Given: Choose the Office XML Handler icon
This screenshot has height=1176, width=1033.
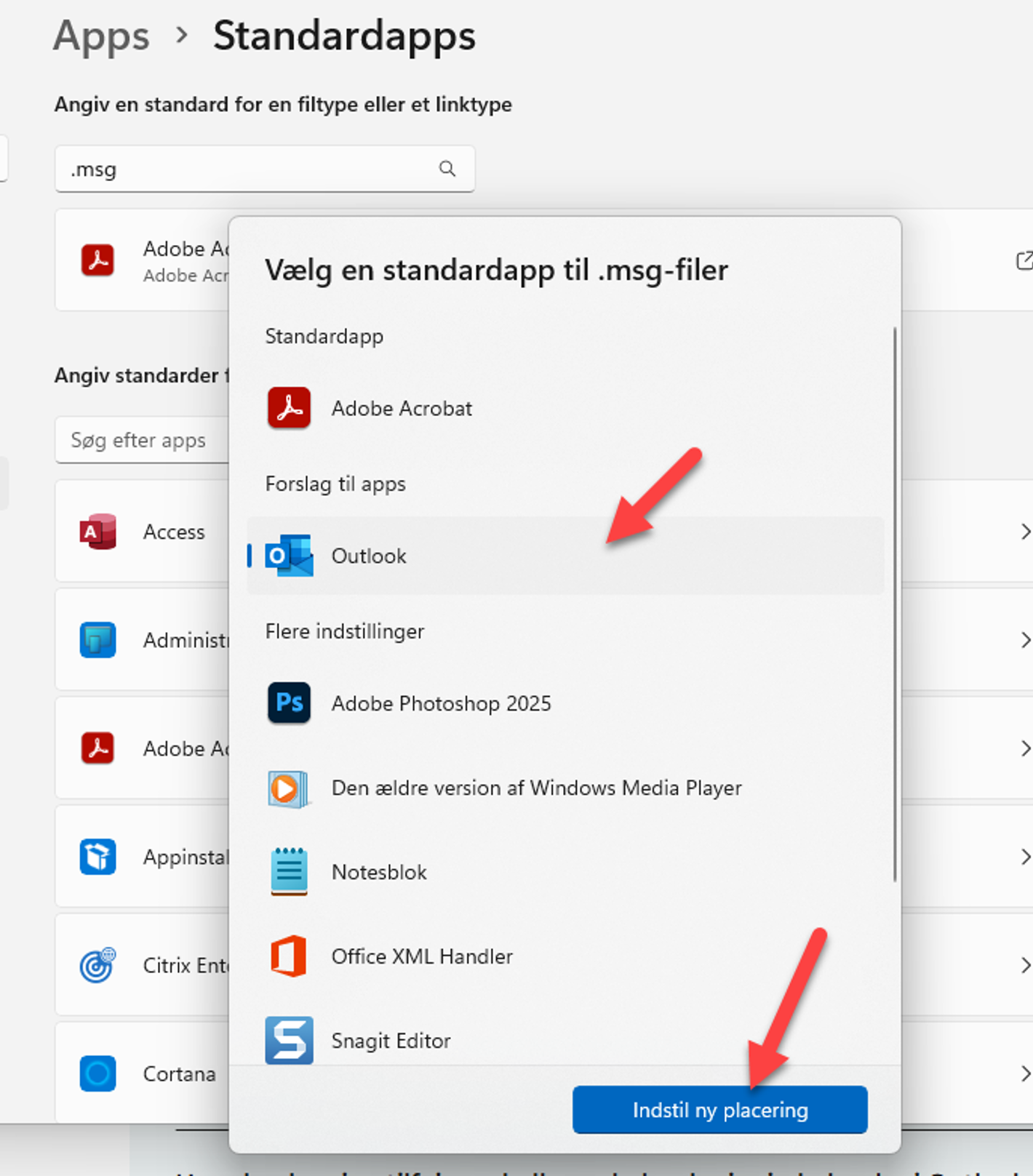Looking at the screenshot, I should (x=289, y=956).
